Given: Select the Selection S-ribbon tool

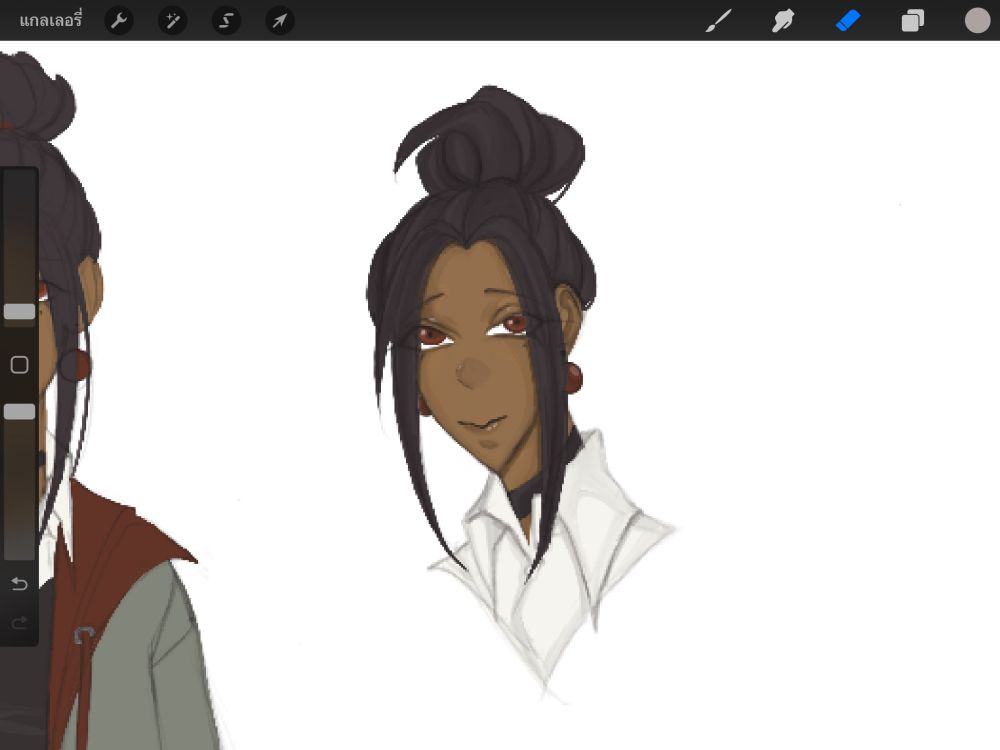Looking at the screenshot, I should pyautogui.click(x=226, y=21).
